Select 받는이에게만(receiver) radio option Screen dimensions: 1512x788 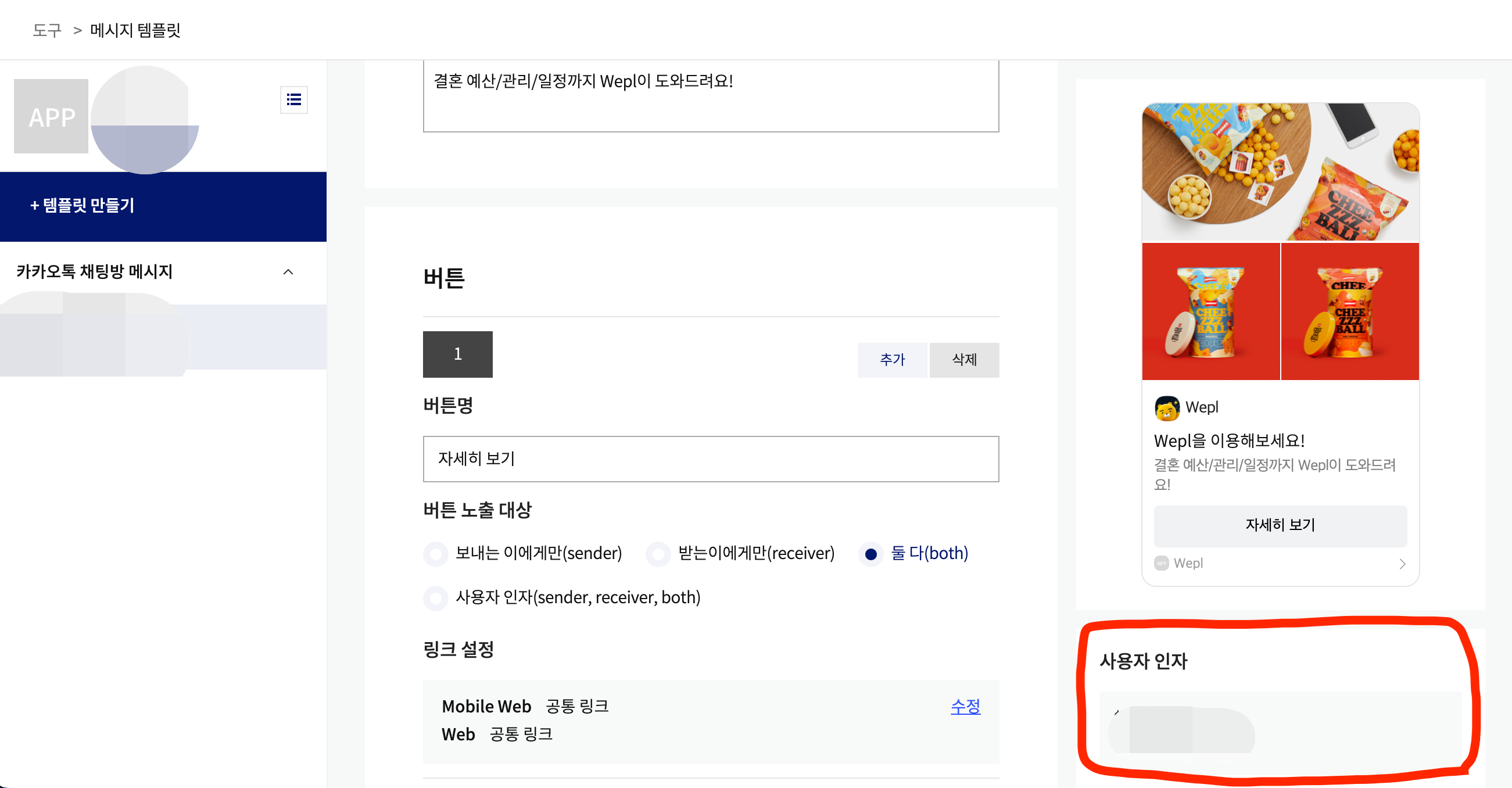tap(658, 554)
